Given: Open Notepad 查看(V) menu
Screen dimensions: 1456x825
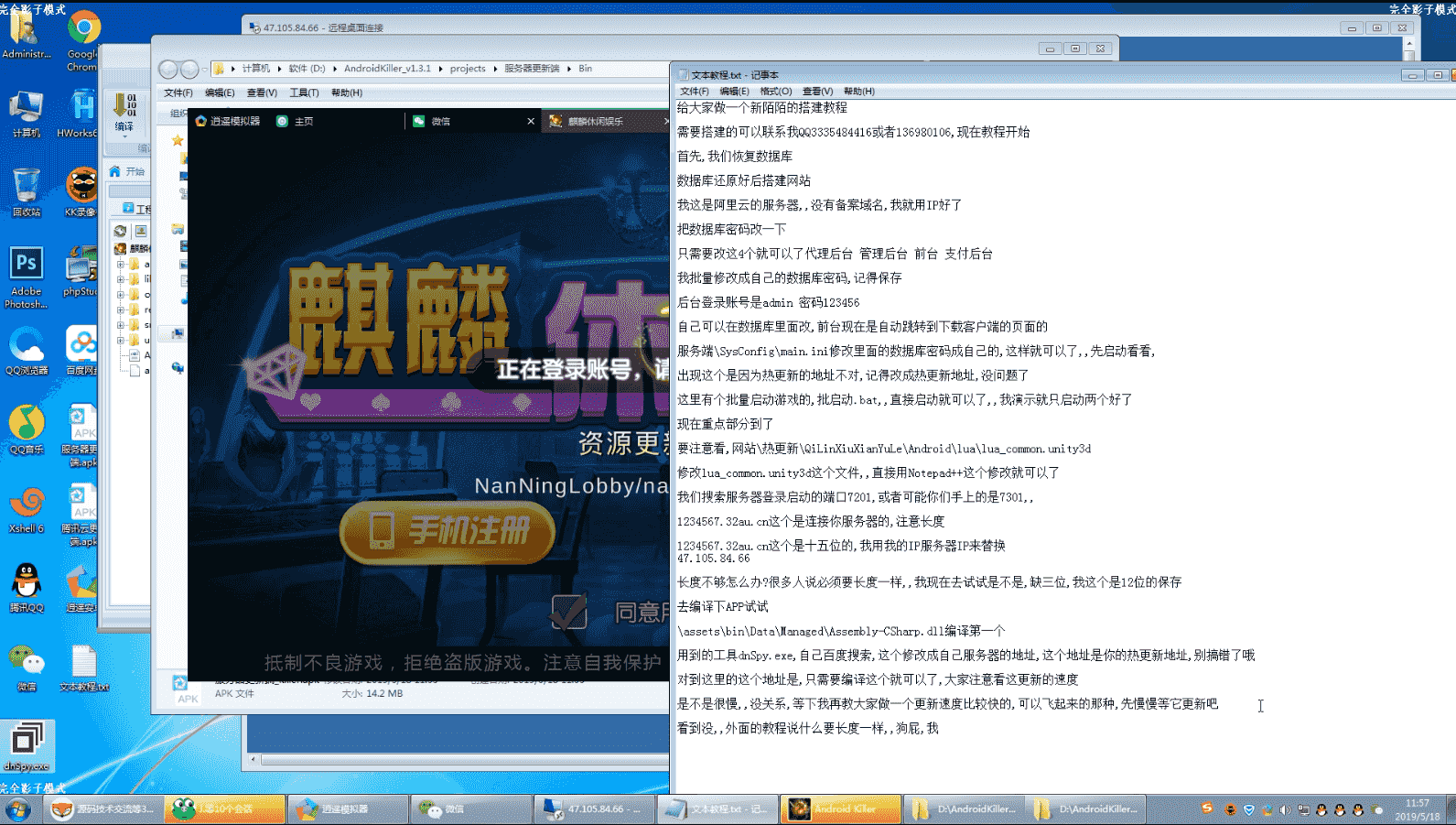Looking at the screenshot, I should tap(817, 92).
